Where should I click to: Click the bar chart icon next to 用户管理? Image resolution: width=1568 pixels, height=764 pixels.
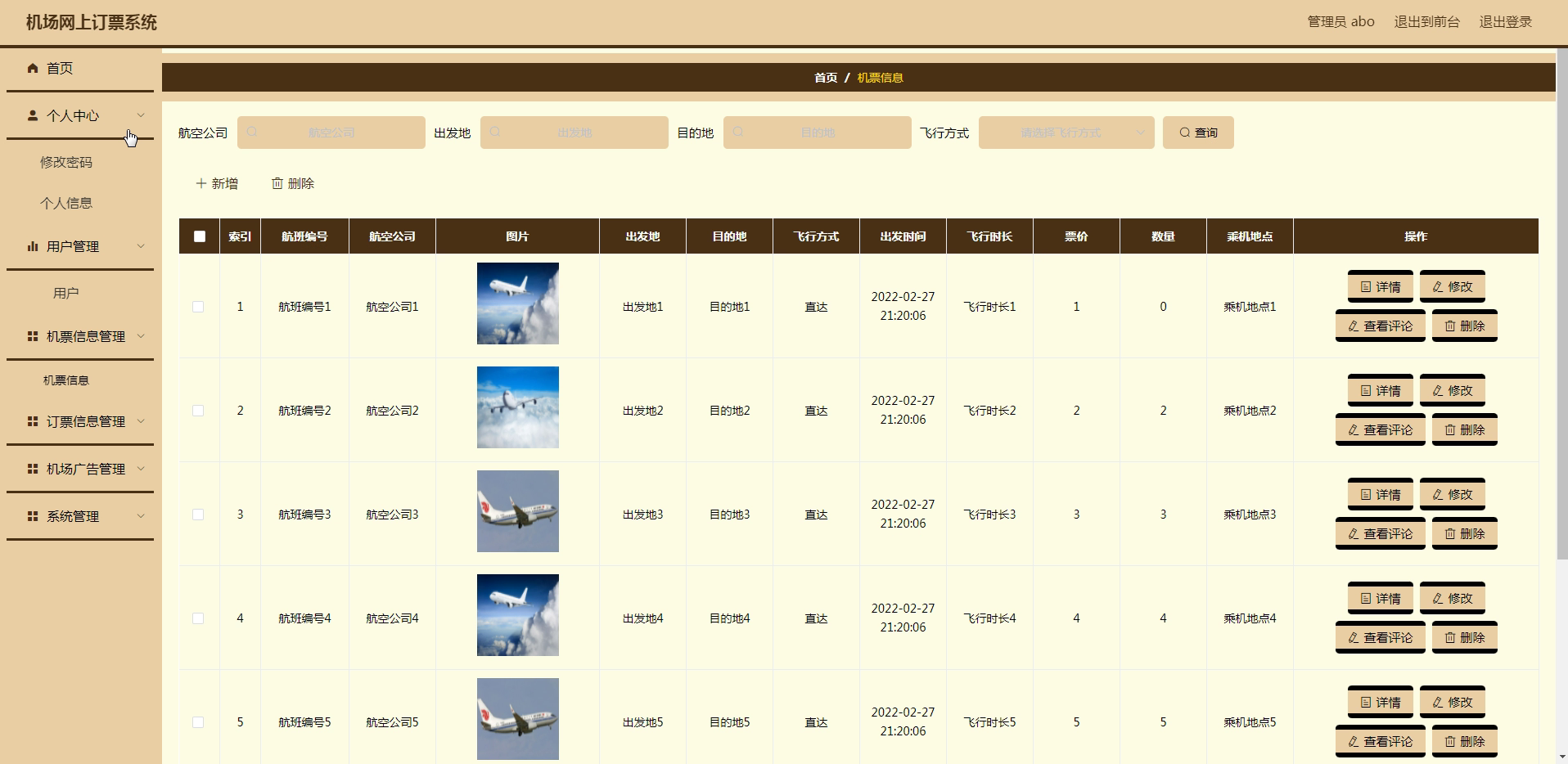[33, 246]
